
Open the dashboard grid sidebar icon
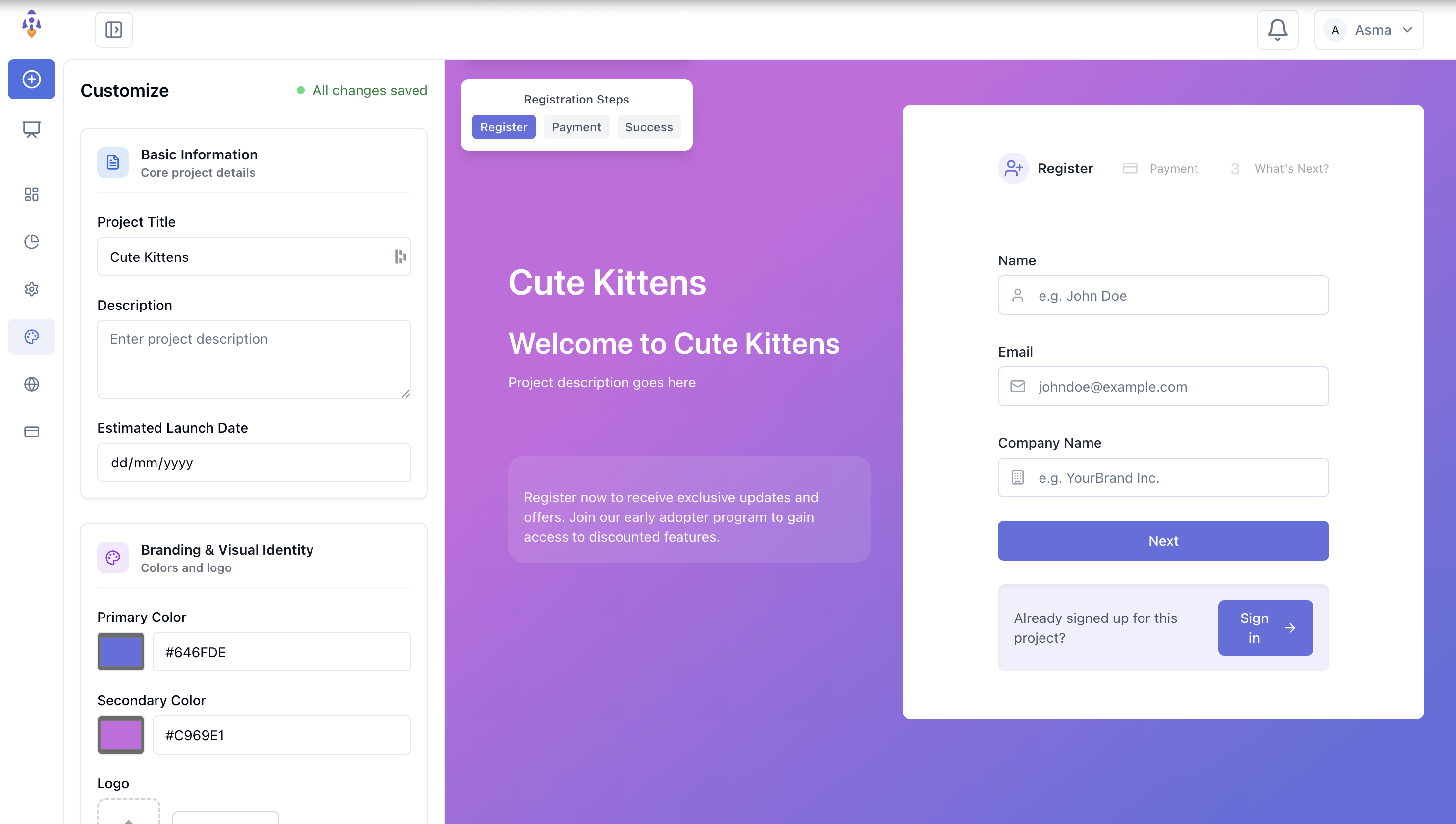[x=32, y=194]
